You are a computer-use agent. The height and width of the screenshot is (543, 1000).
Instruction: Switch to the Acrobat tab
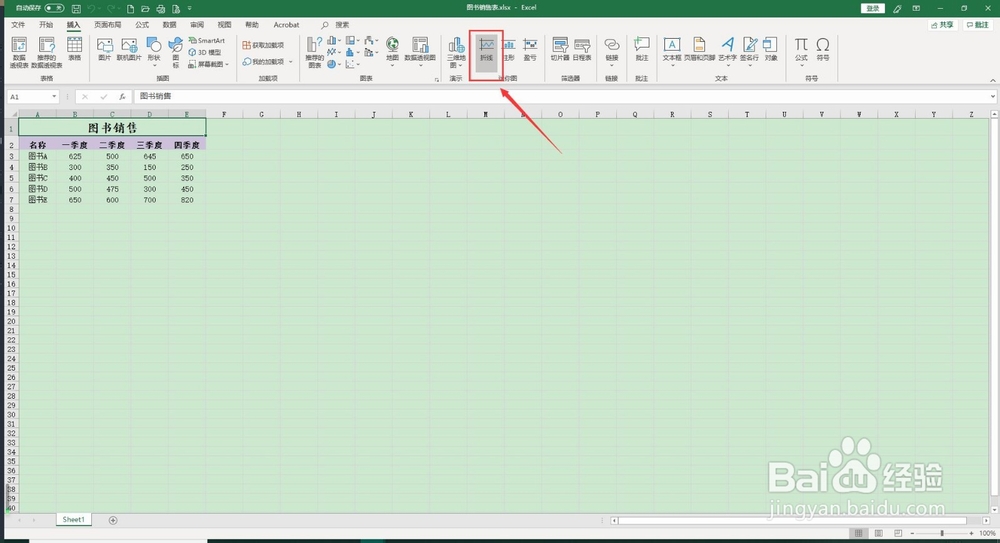pos(286,25)
